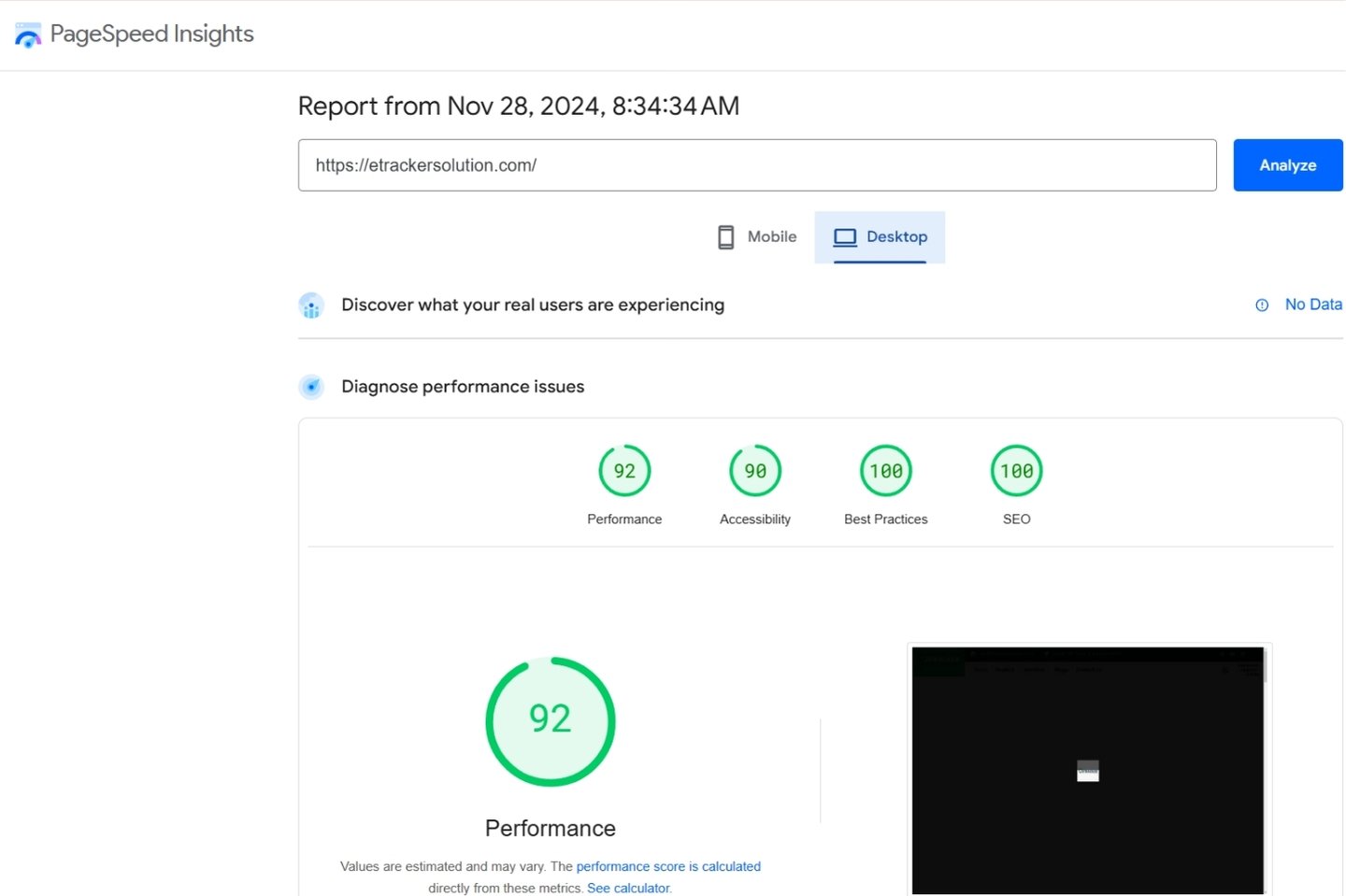
Task: Click the Performance label under small gauge
Action: tap(624, 519)
